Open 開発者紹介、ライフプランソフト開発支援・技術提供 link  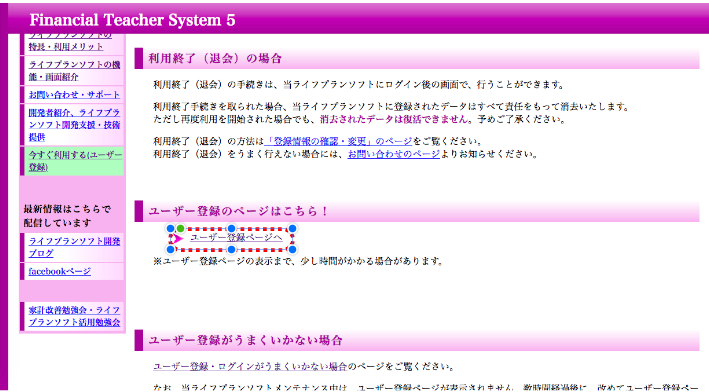tap(74, 124)
